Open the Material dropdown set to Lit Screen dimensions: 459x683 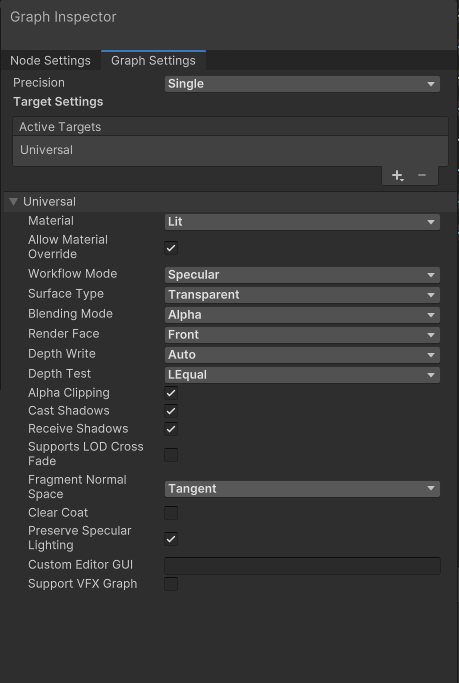pos(302,222)
